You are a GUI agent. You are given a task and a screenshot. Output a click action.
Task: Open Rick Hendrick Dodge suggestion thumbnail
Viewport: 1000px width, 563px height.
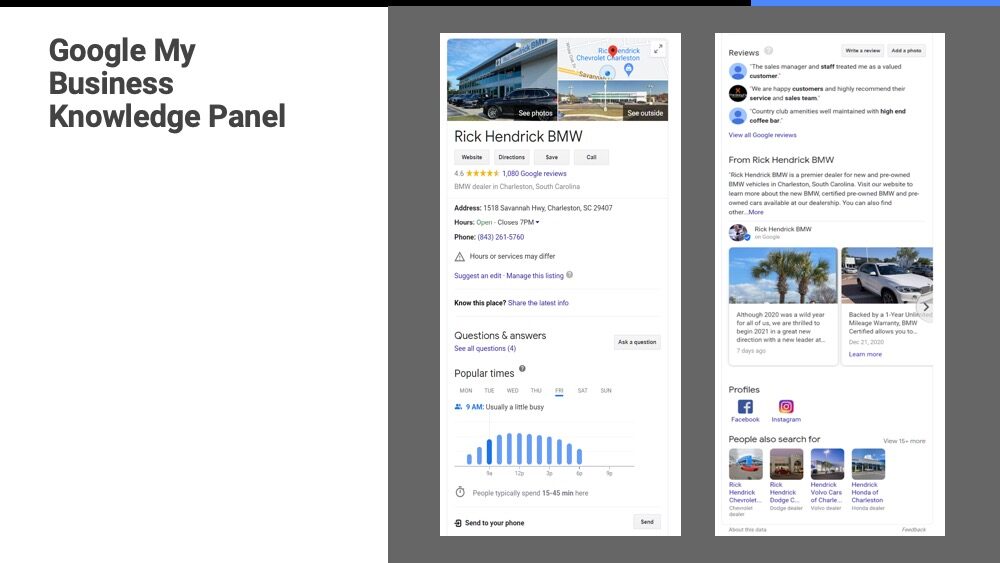[786, 464]
